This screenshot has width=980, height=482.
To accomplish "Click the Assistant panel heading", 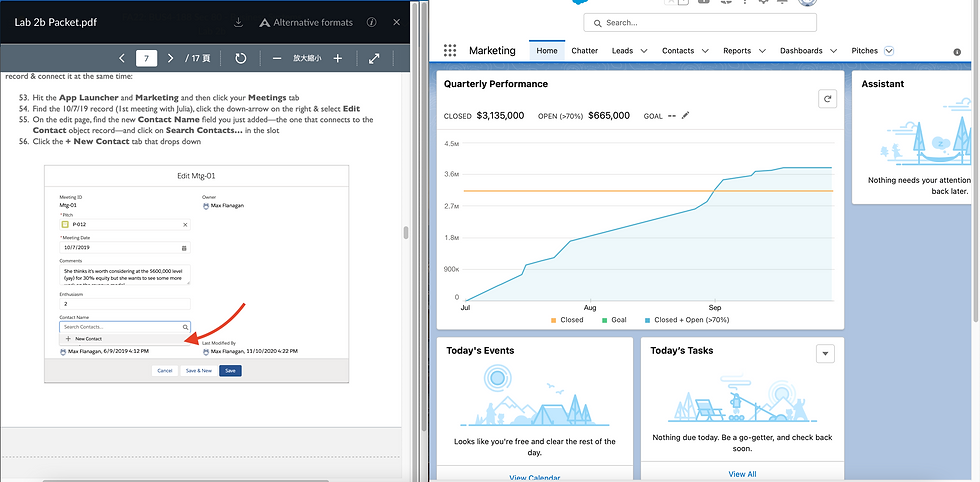I will (x=882, y=84).
